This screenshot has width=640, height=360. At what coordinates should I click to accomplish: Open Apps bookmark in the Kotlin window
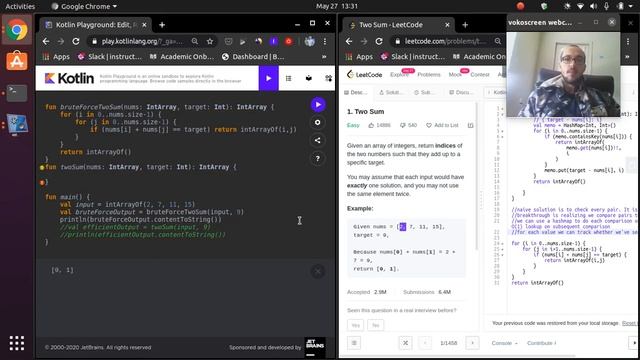56,57
